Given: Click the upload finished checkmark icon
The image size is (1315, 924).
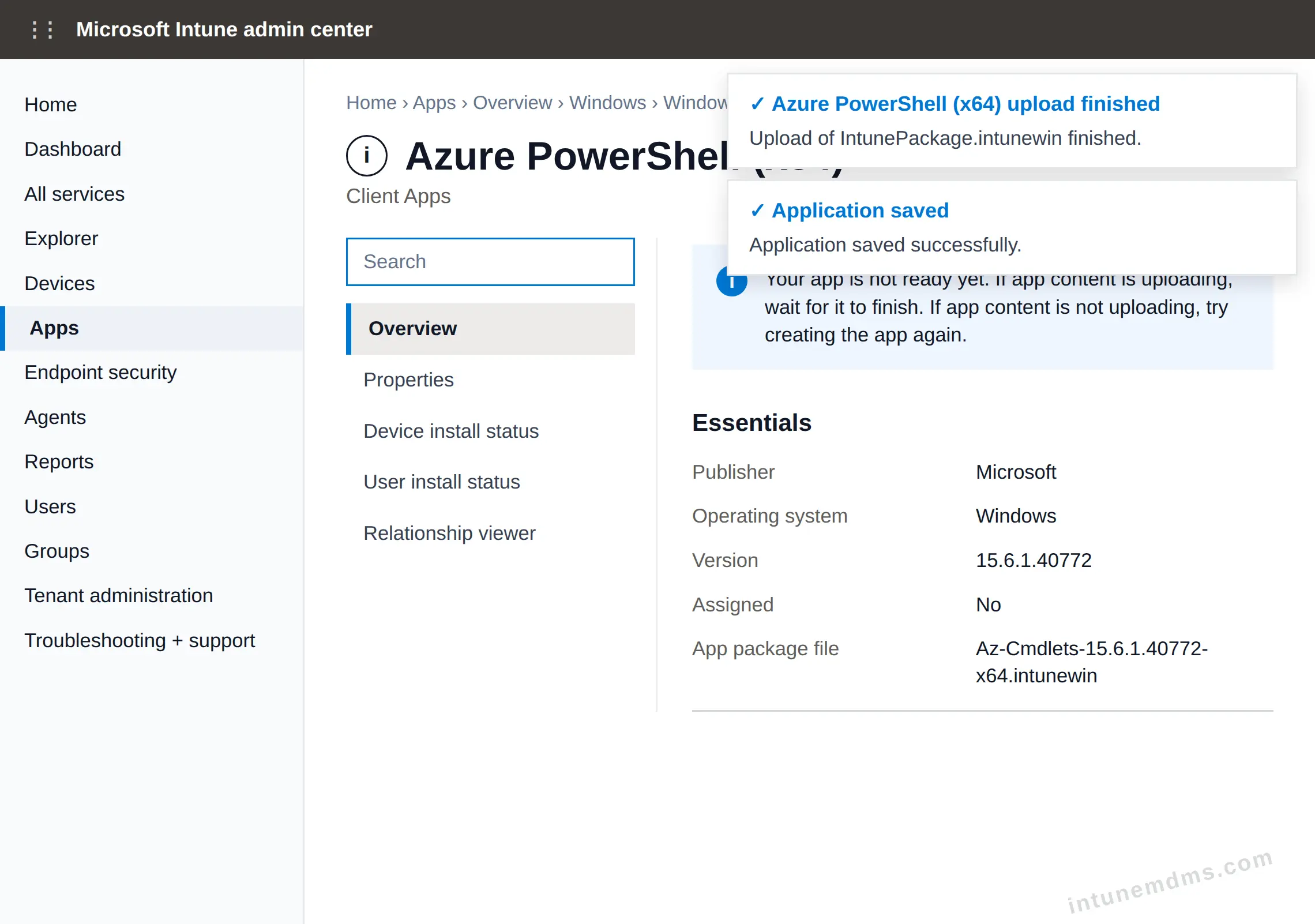Looking at the screenshot, I should (757, 104).
